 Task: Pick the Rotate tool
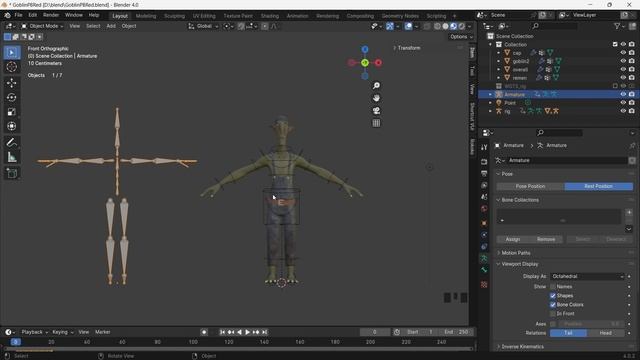[12, 98]
